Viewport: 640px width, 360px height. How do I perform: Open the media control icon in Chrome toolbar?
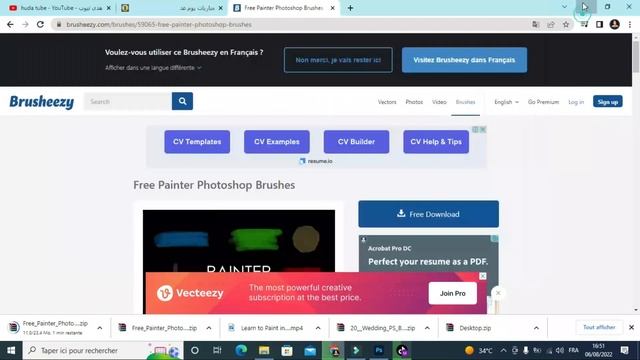click(584, 24)
